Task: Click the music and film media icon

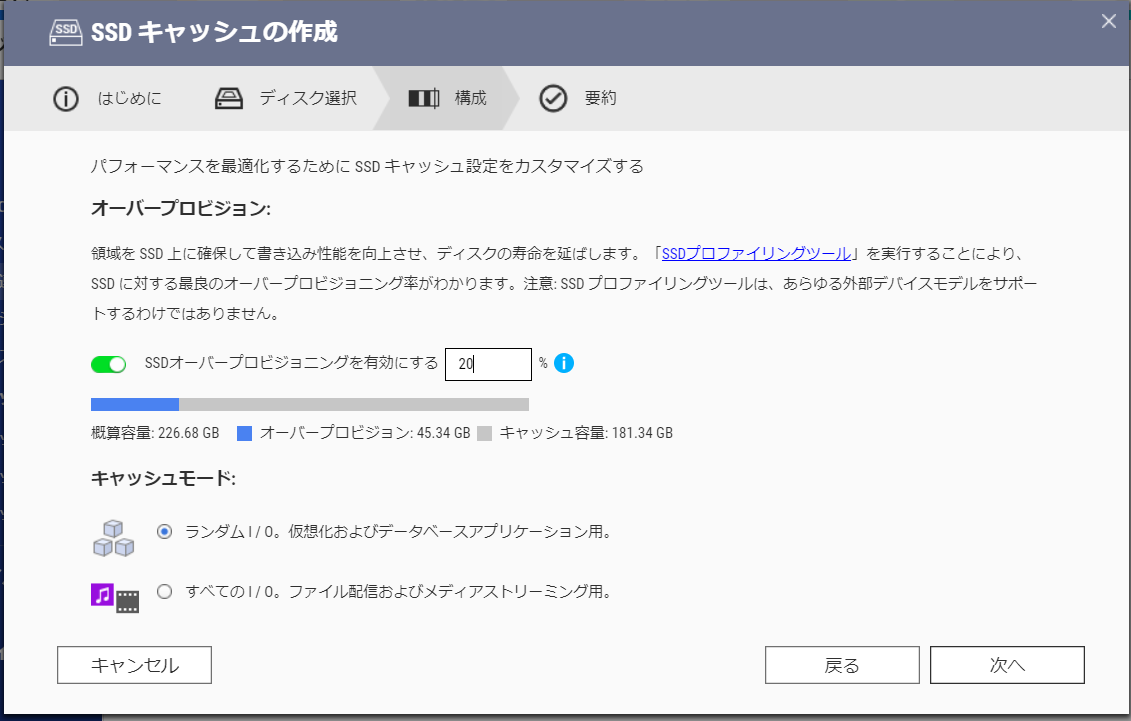Action: (115, 598)
